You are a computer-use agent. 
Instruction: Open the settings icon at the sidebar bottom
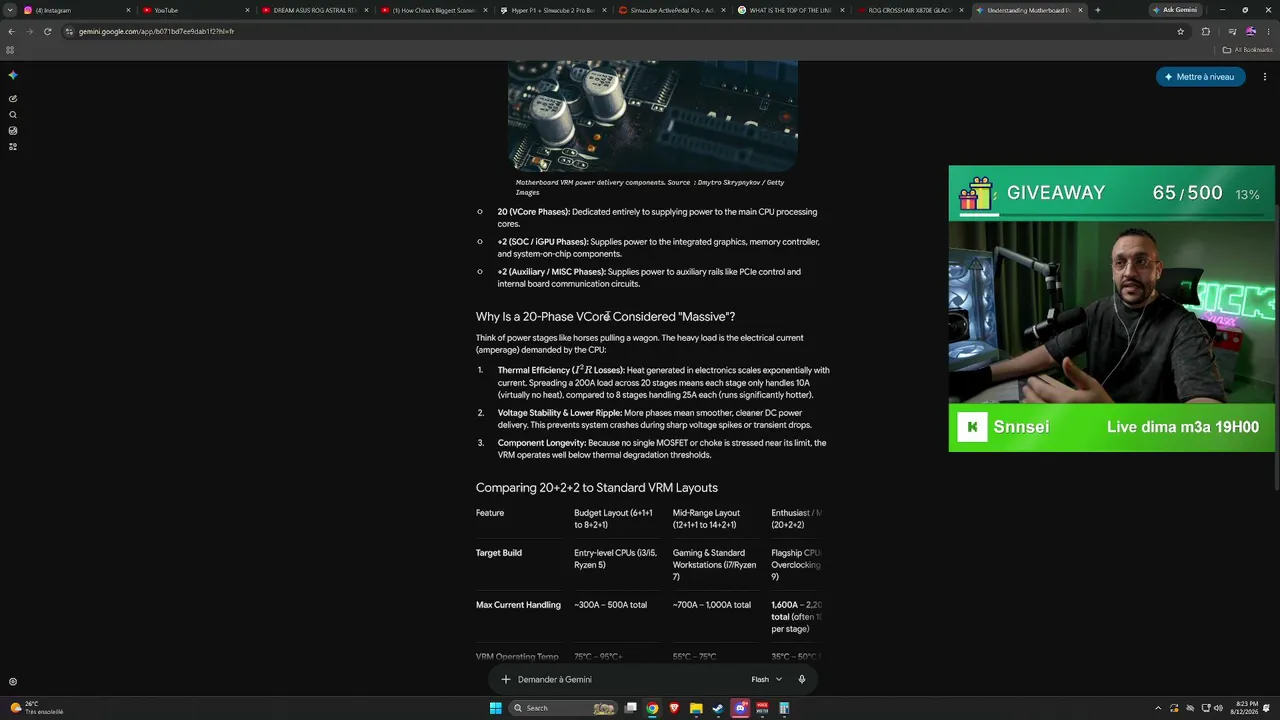point(13,682)
